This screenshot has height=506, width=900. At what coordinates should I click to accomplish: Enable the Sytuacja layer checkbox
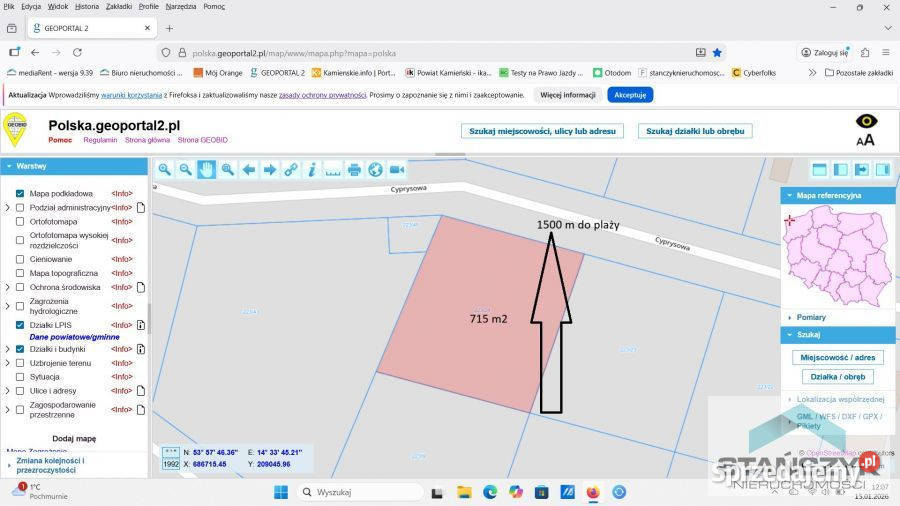(x=20, y=377)
